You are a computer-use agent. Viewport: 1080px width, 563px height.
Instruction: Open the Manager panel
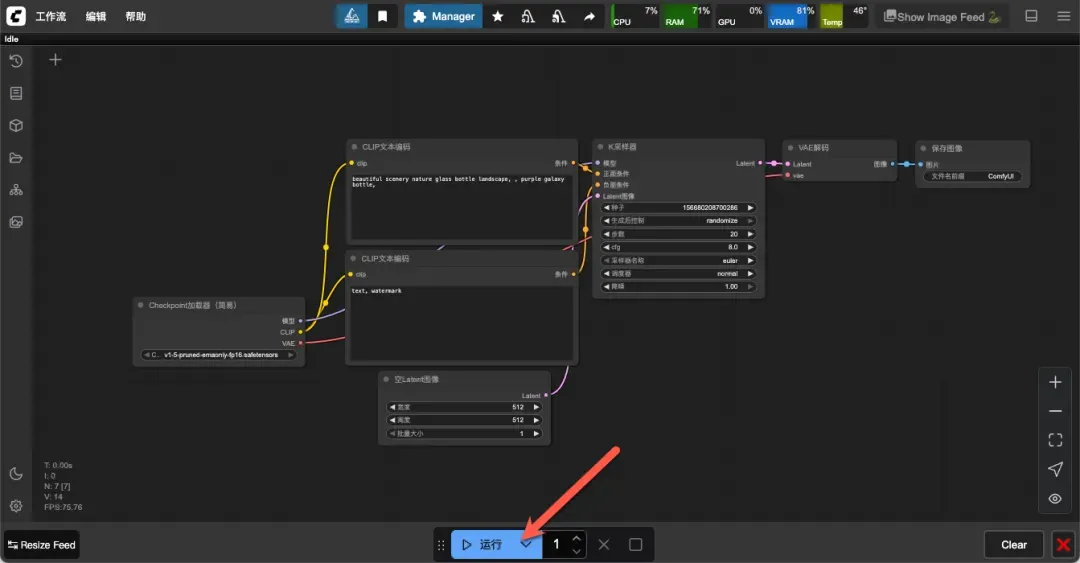(444, 16)
